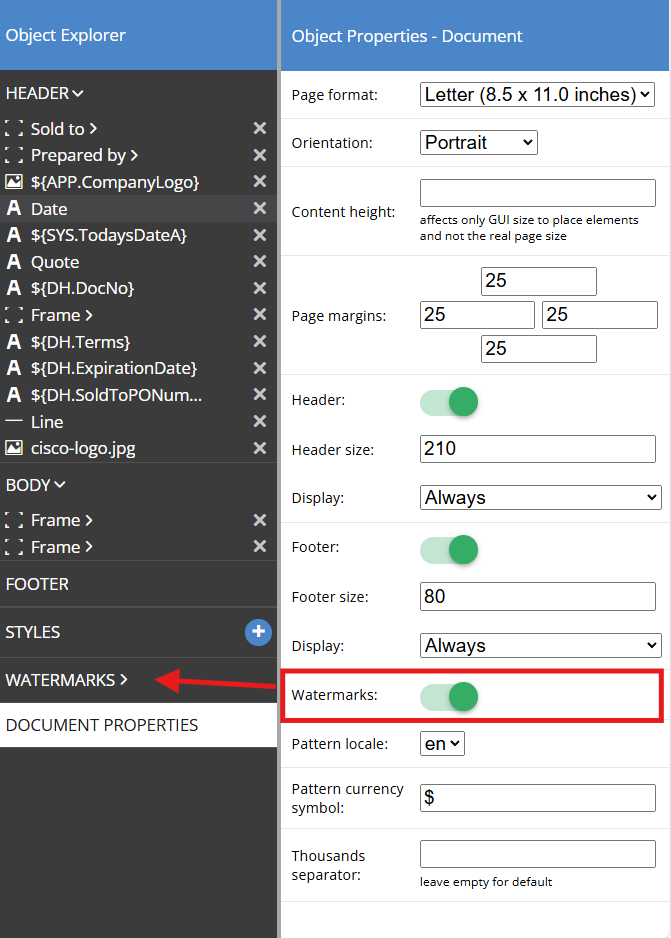The image size is (671, 938).
Task: Open the WATERMARKS section
Action: pyautogui.click(x=66, y=680)
